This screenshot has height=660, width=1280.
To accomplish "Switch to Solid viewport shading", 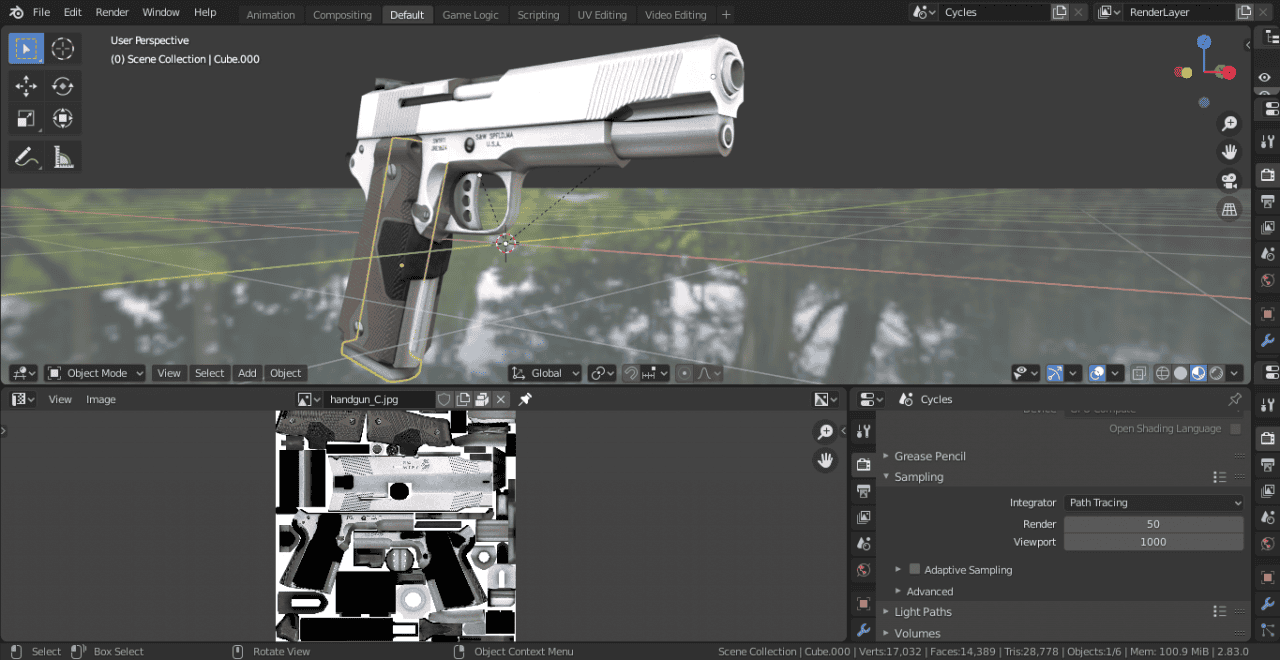I will click(x=1180, y=373).
